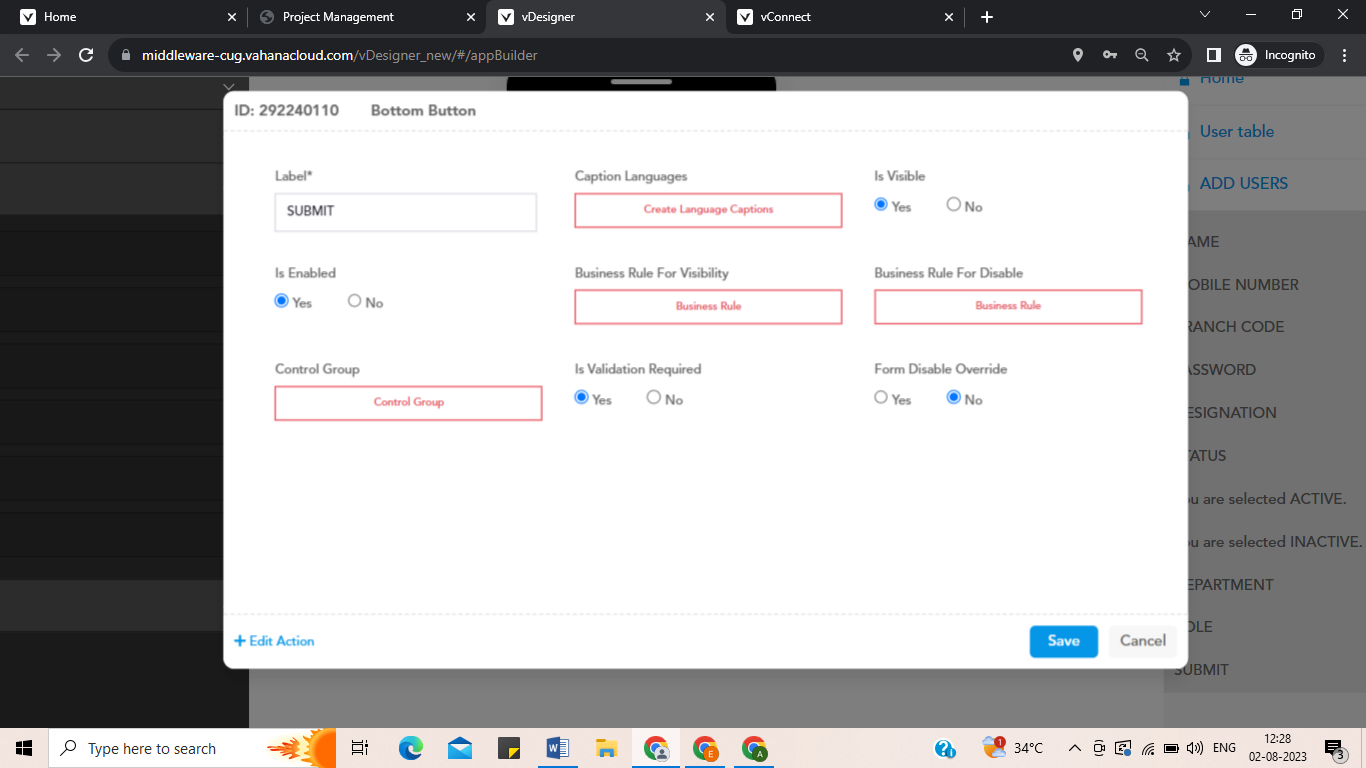Expand the hidden system tray icons
Screen dimensions: 1366x768
tap(1075, 748)
